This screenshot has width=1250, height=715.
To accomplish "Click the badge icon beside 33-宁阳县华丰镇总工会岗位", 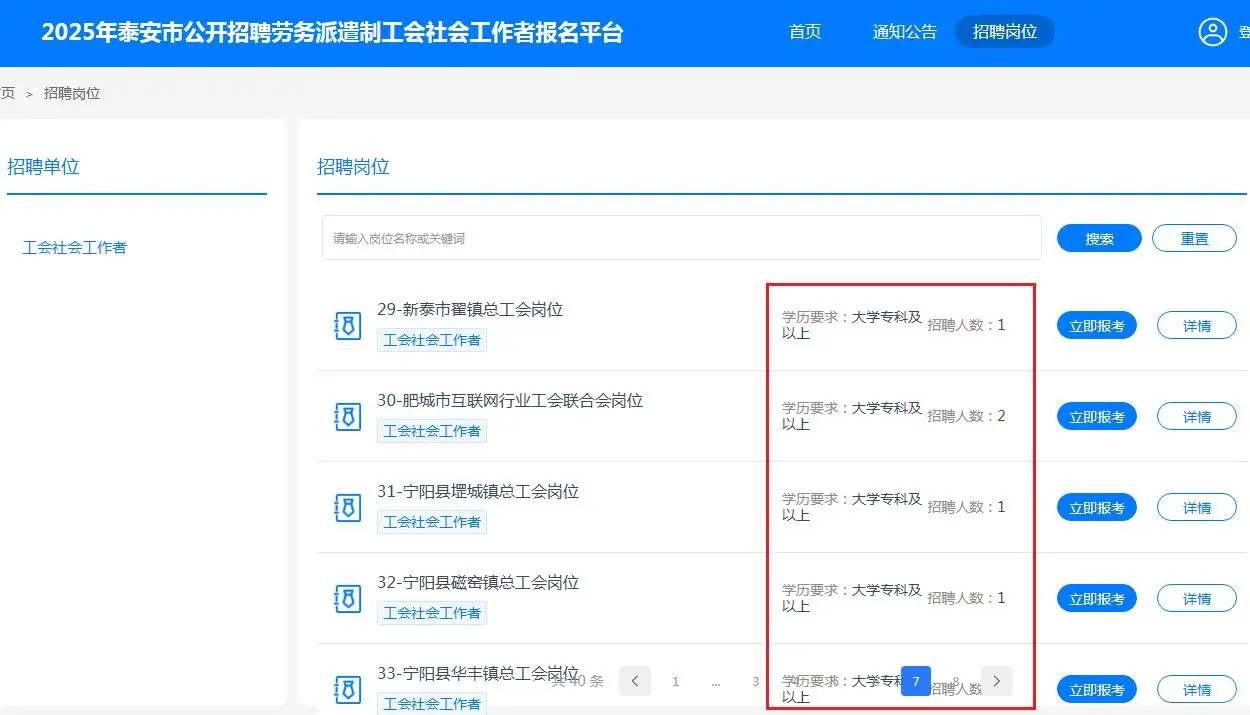I will (347, 688).
